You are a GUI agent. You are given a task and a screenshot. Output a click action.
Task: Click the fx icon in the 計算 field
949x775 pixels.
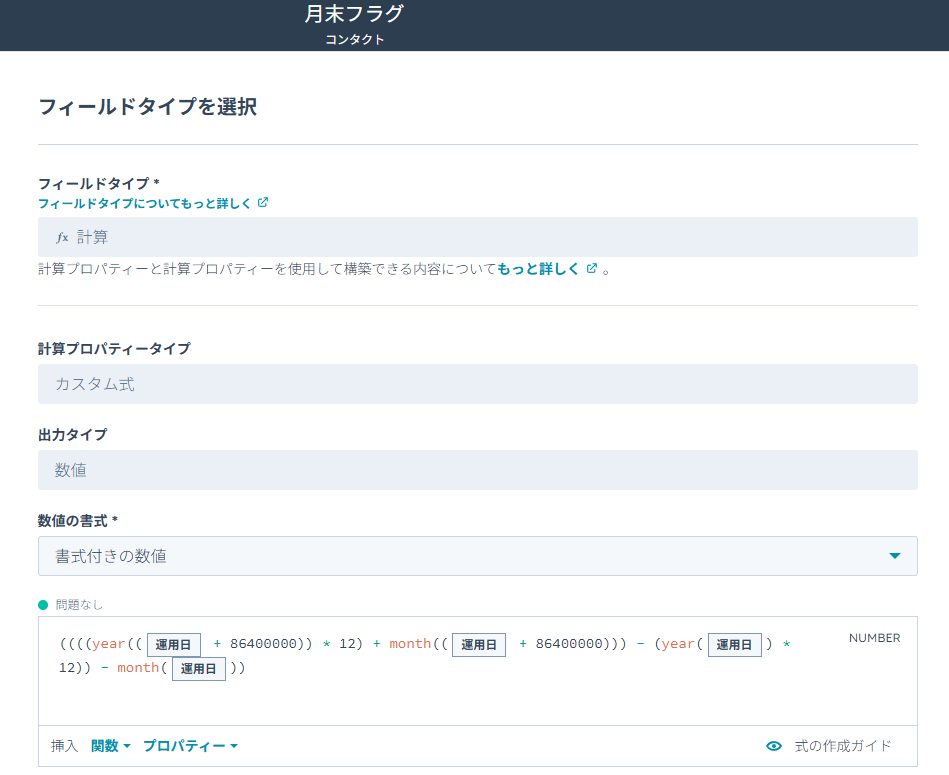coord(62,238)
